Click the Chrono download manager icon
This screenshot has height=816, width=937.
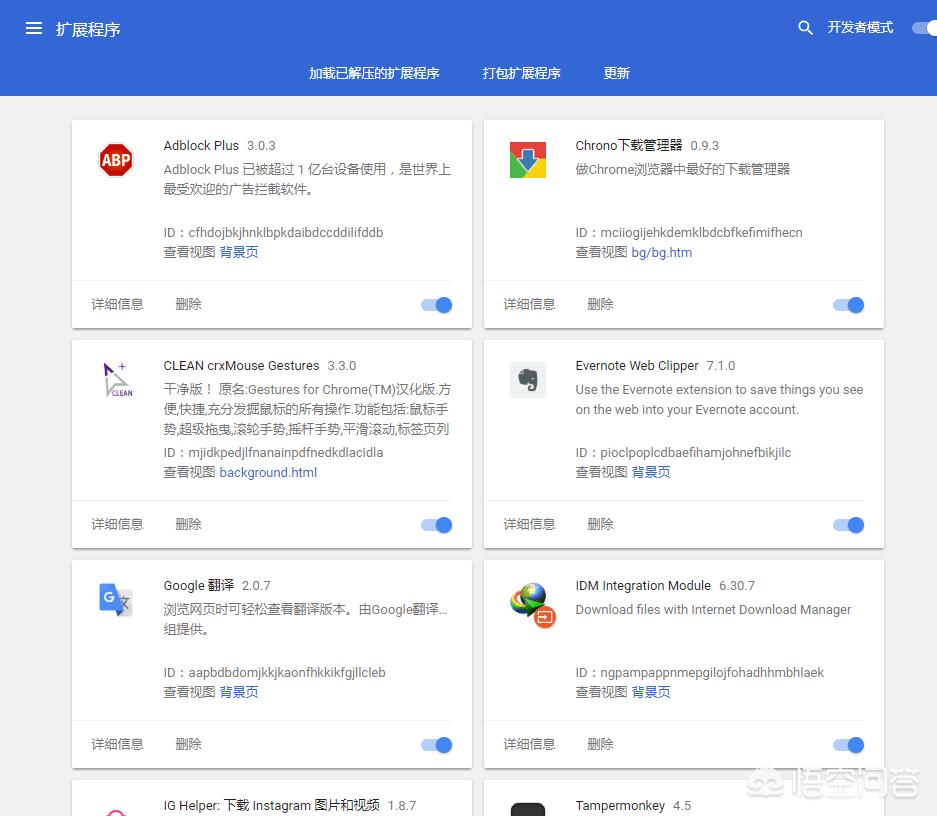(528, 160)
